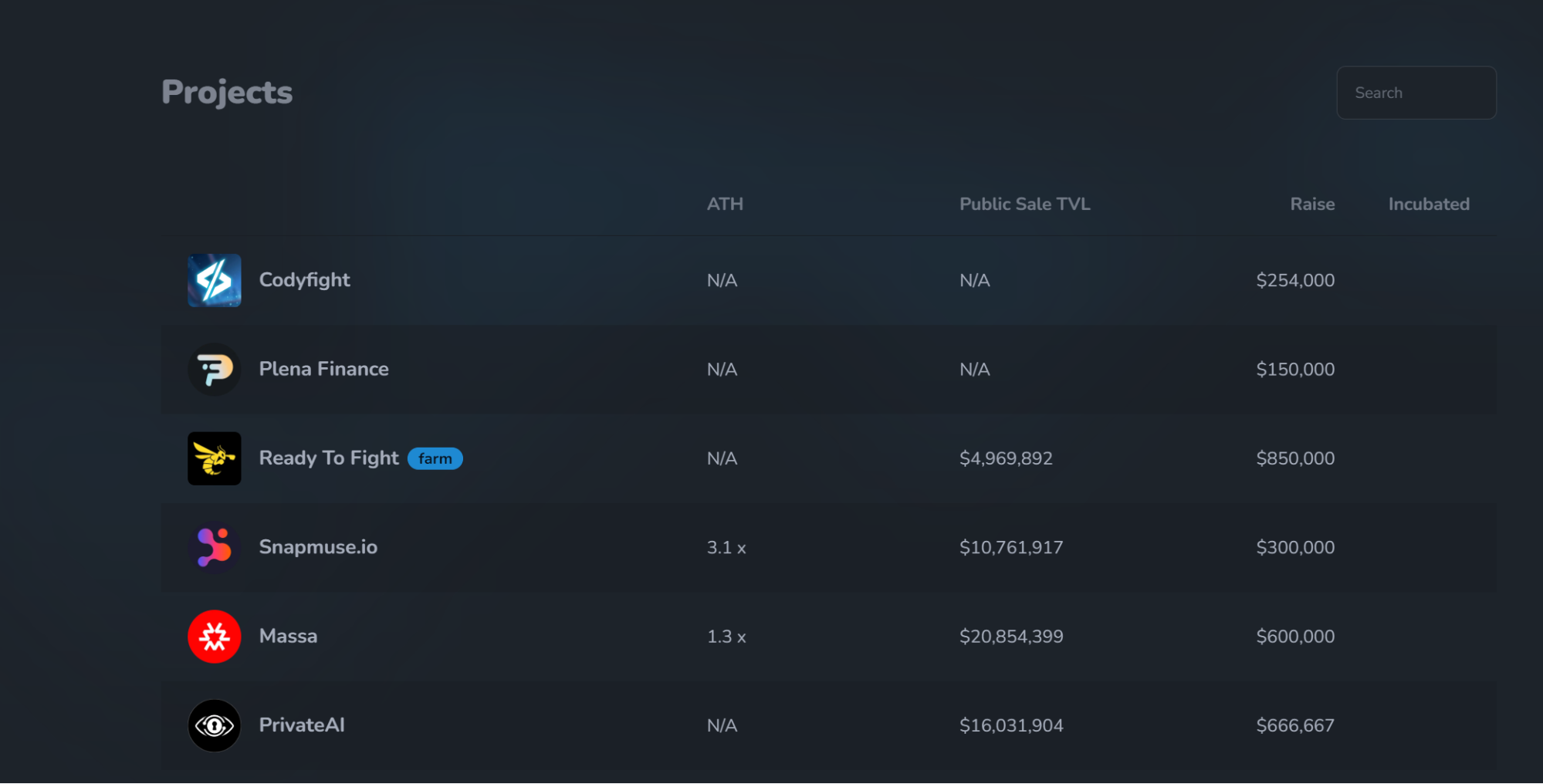Image resolution: width=1543 pixels, height=784 pixels.
Task: Click the Codyfight project logo
Action: point(214,280)
